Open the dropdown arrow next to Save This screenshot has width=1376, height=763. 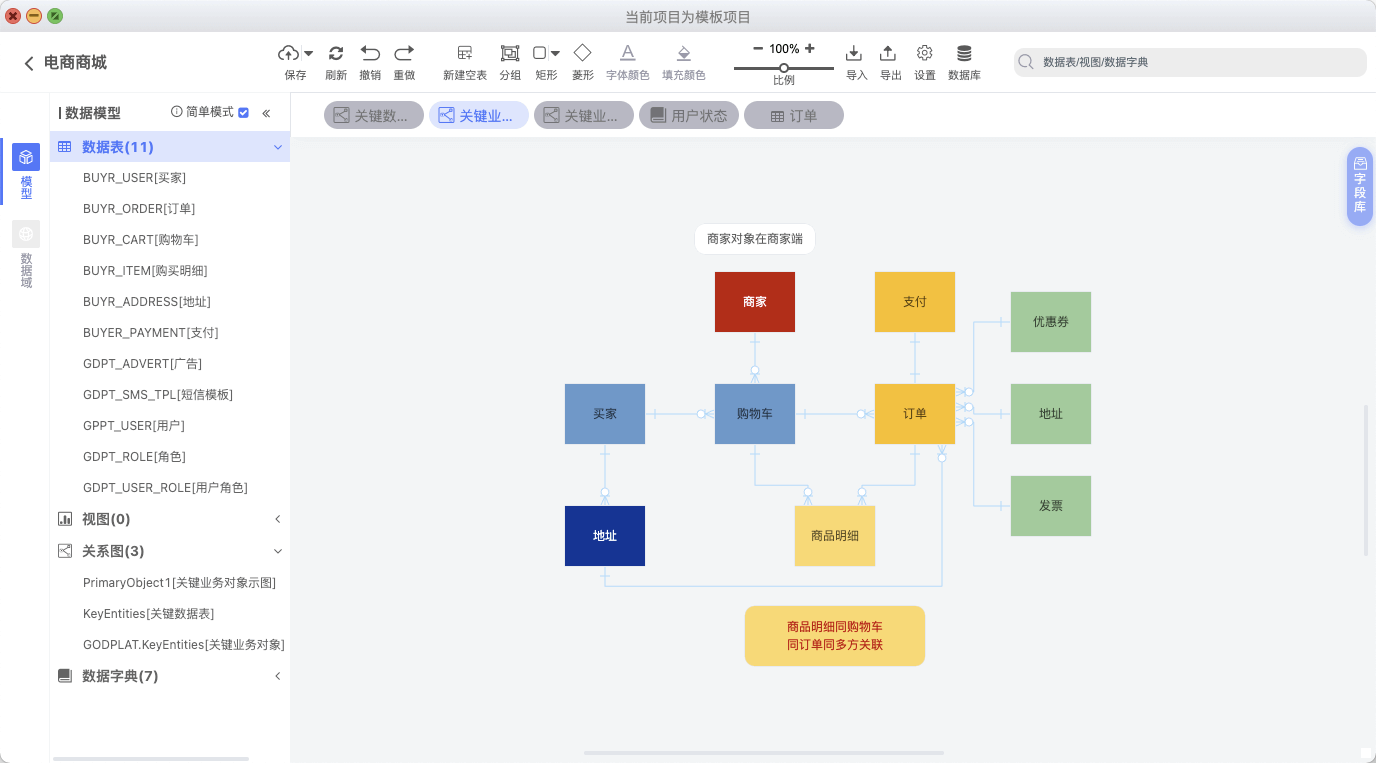(x=309, y=53)
